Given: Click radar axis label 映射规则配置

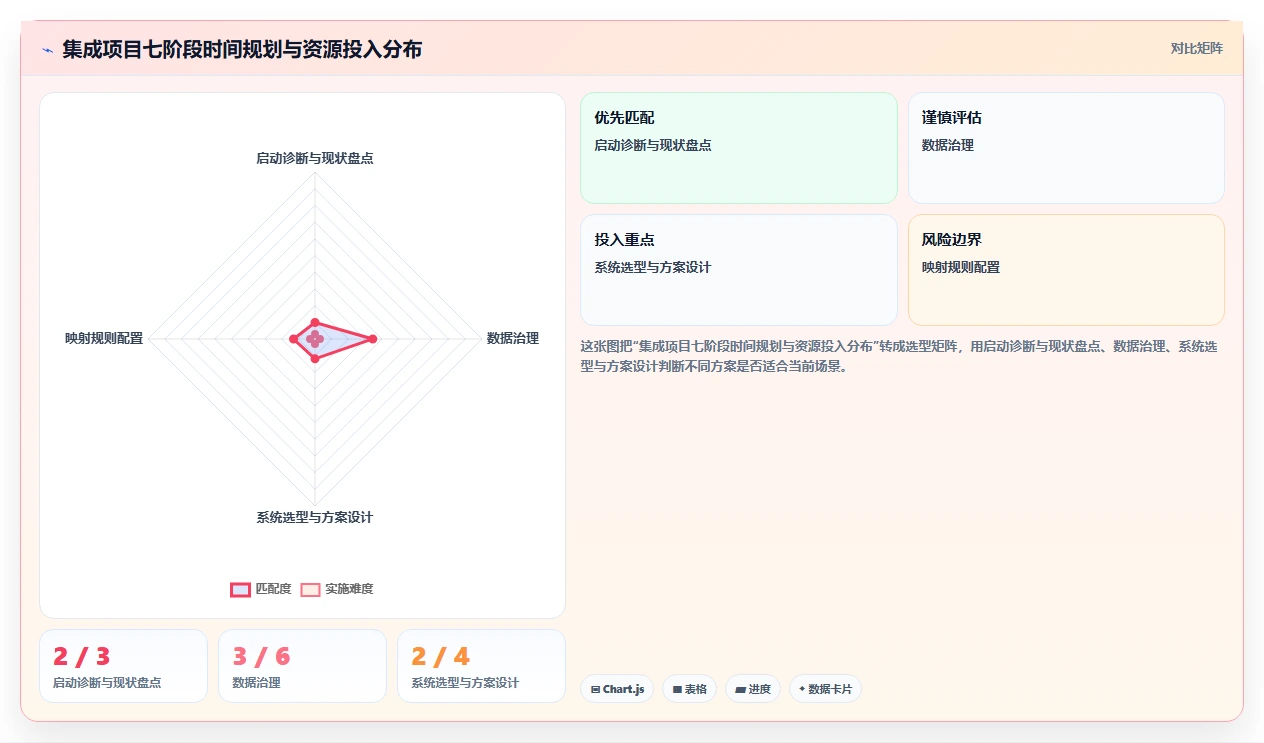Looking at the screenshot, I should (104, 338).
